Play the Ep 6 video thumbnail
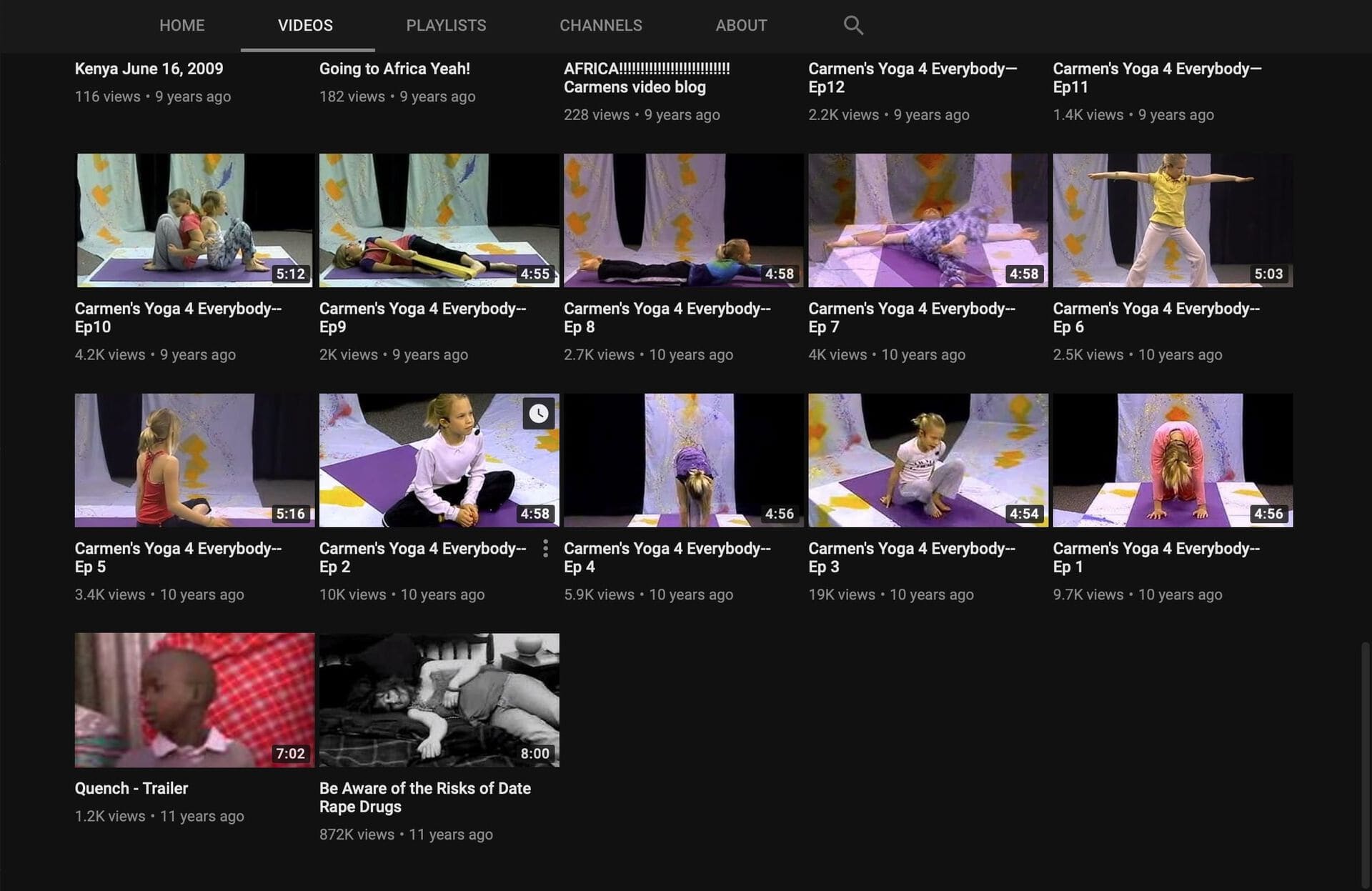1372x891 pixels. pos(1172,221)
